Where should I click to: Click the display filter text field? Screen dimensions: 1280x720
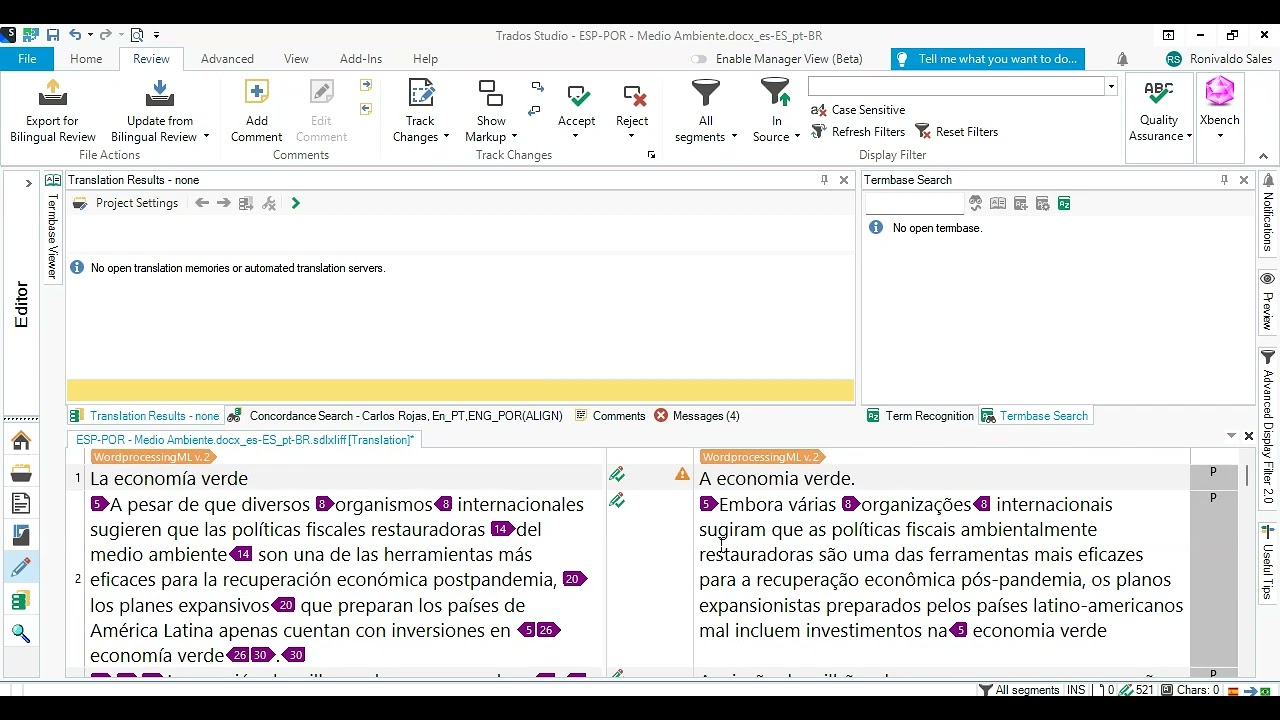tap(956, 87)
